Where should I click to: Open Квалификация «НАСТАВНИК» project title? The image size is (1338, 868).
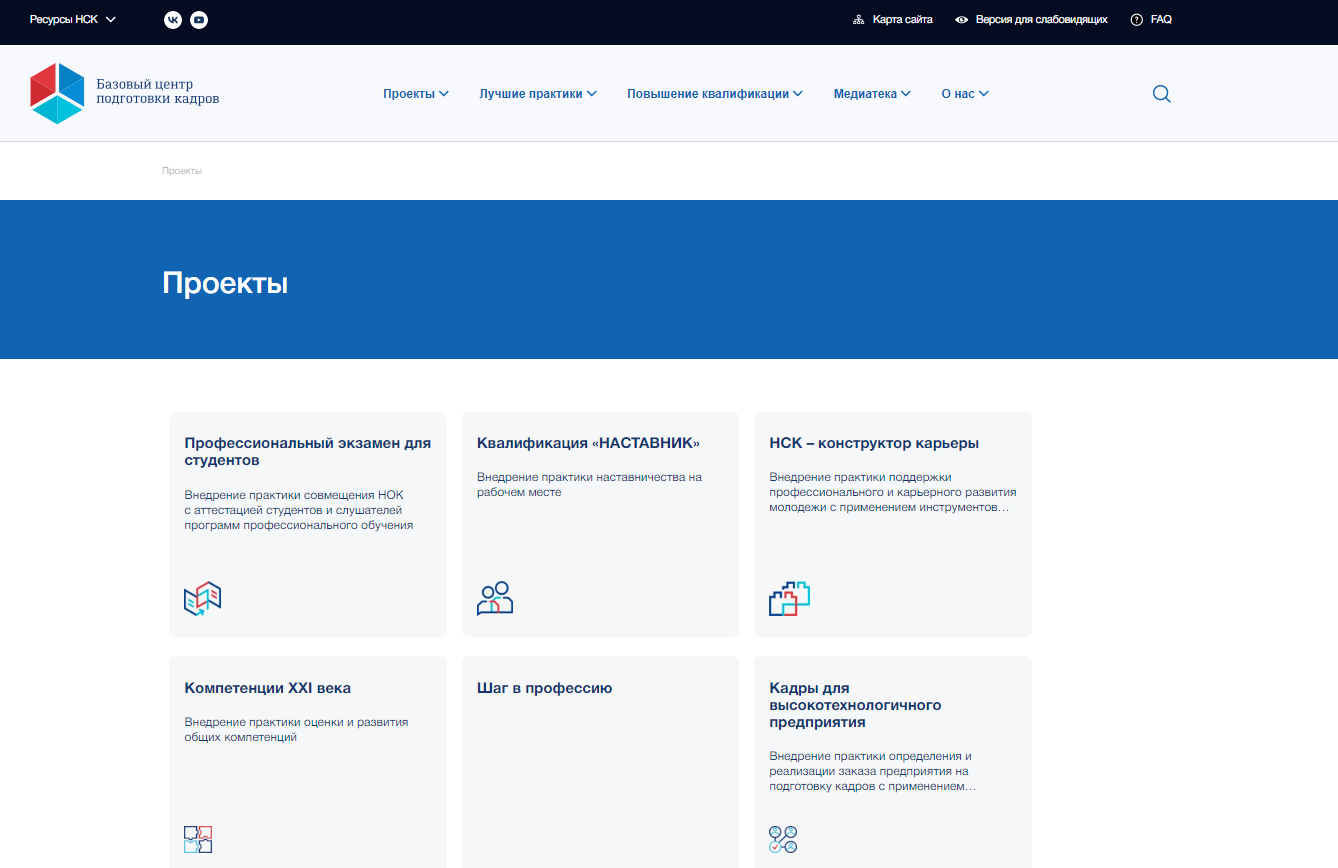pos(588,443)
